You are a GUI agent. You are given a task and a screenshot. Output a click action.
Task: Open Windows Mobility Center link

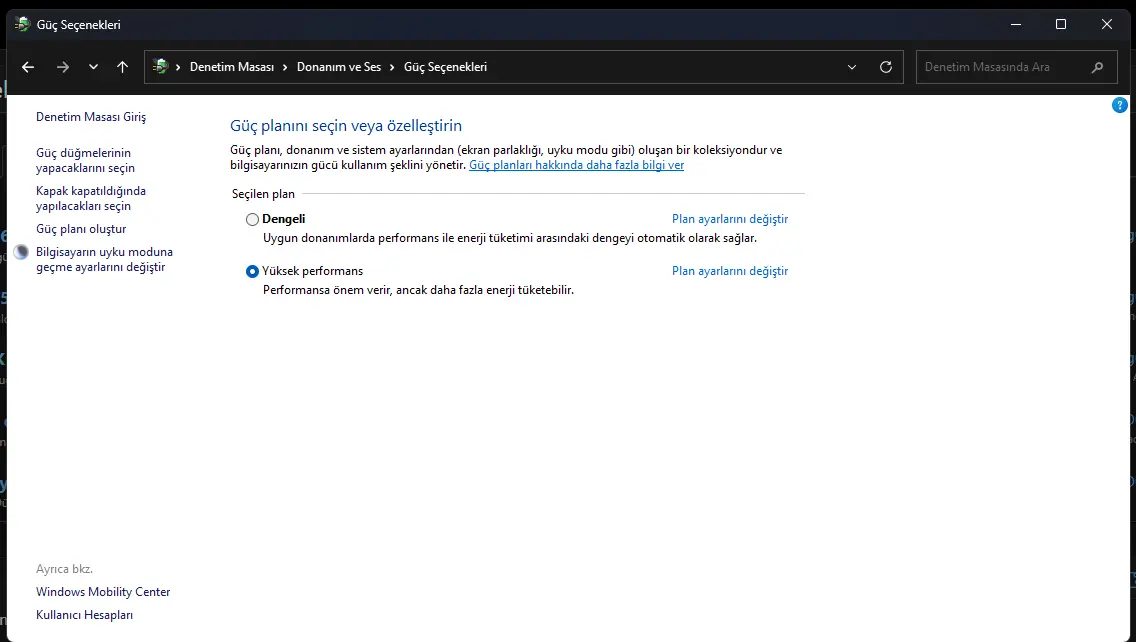point(103,592)
